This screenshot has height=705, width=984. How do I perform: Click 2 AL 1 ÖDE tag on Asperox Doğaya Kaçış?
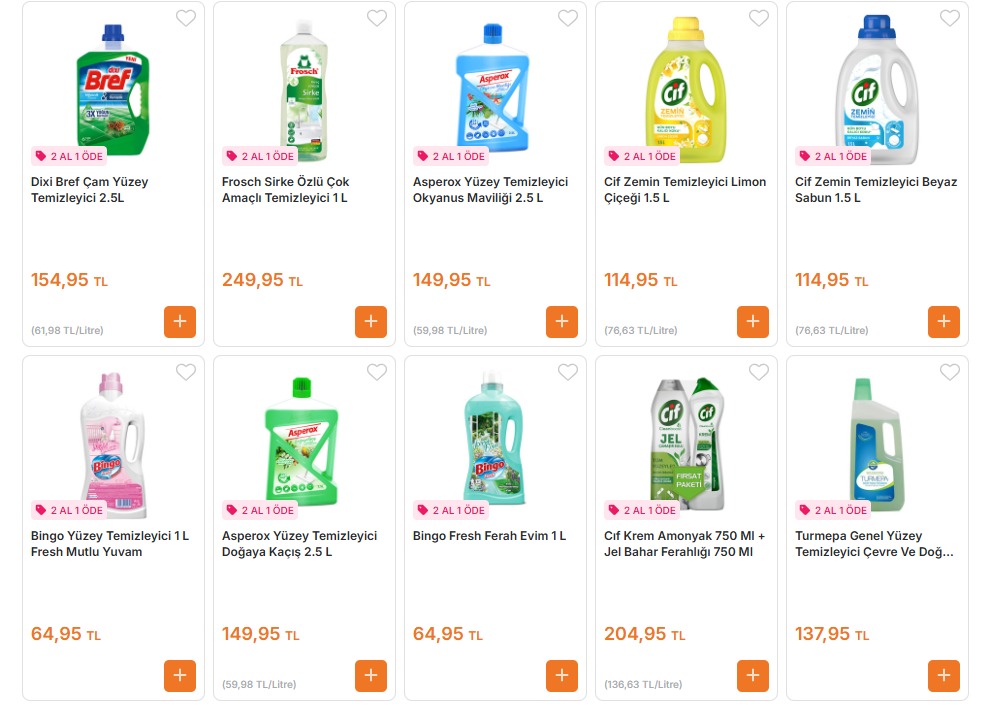[260, 510]
